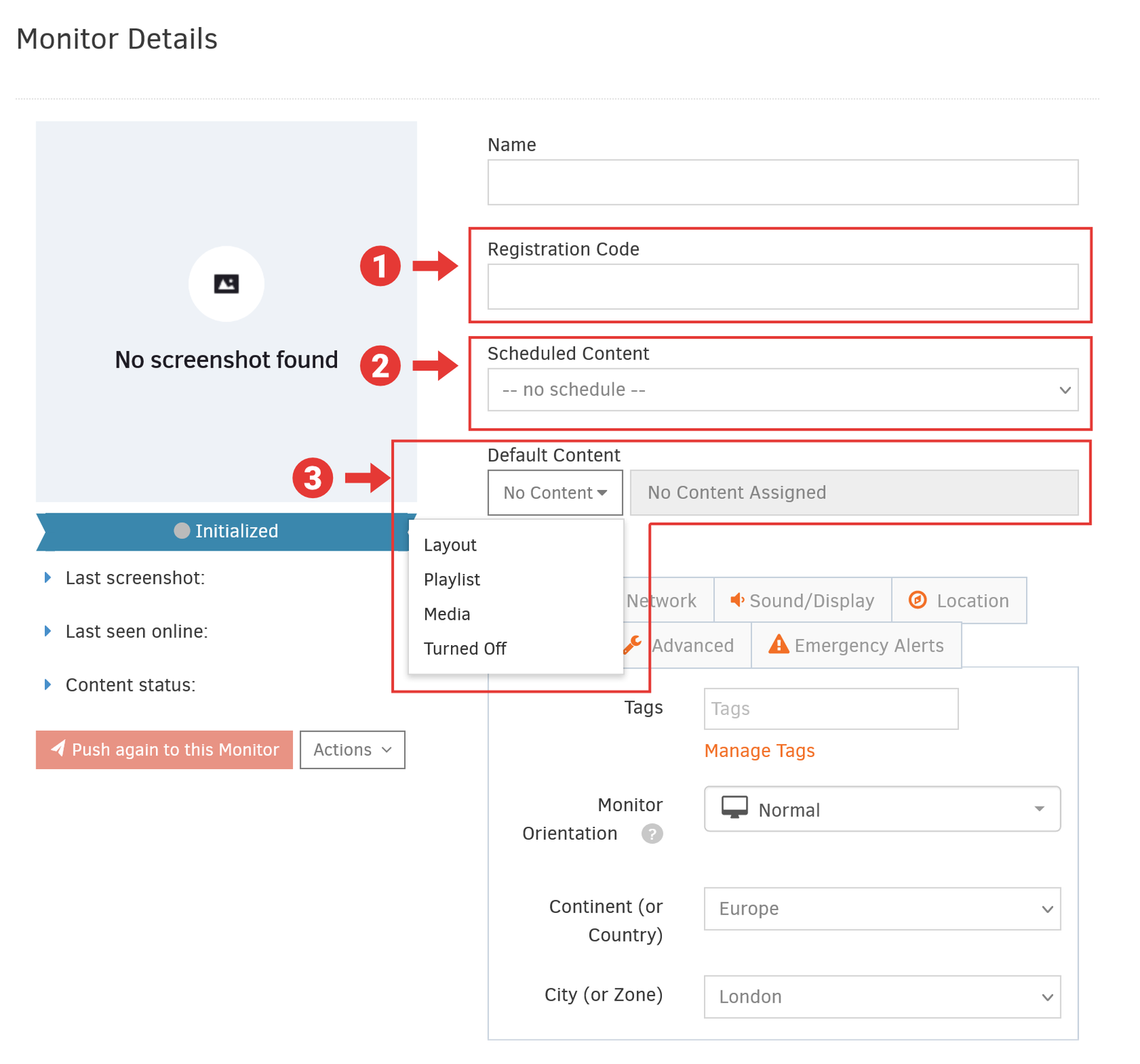Choose Playlist from Default Content menu
Viewport: 1140px width, 1064px height.
pyautogui.click(x=452, y=580)
